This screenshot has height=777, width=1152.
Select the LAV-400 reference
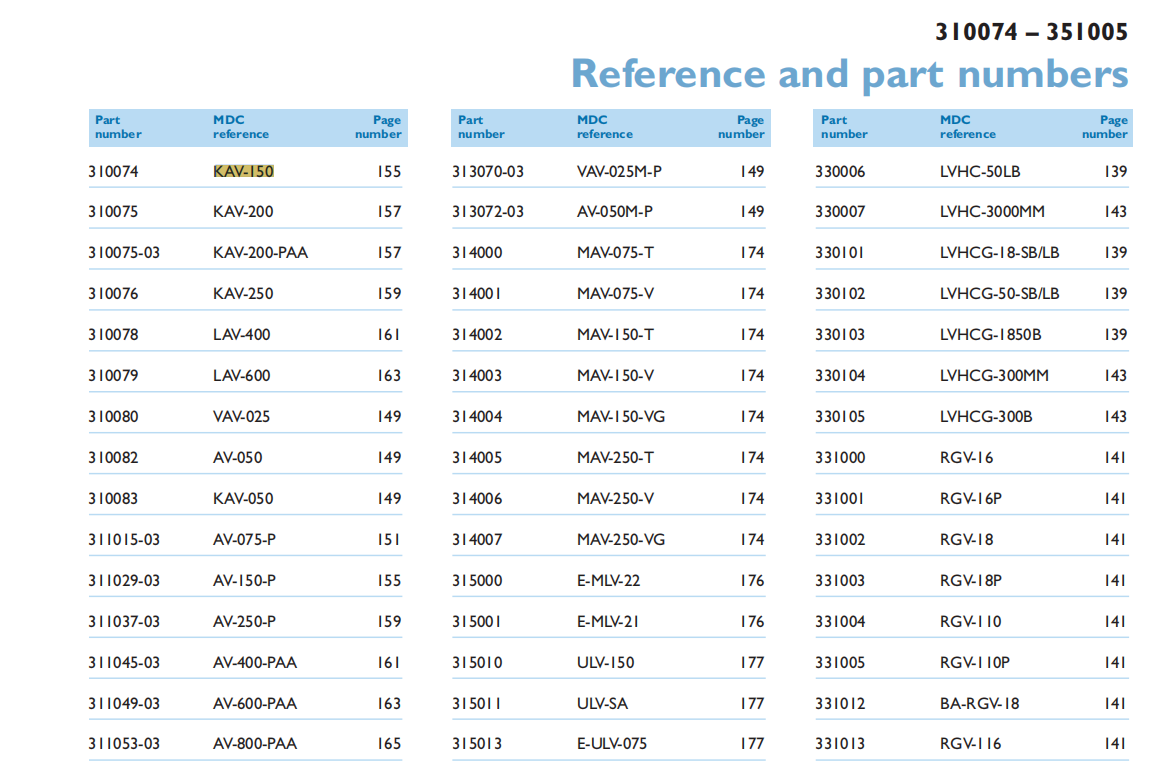(242, 335)
